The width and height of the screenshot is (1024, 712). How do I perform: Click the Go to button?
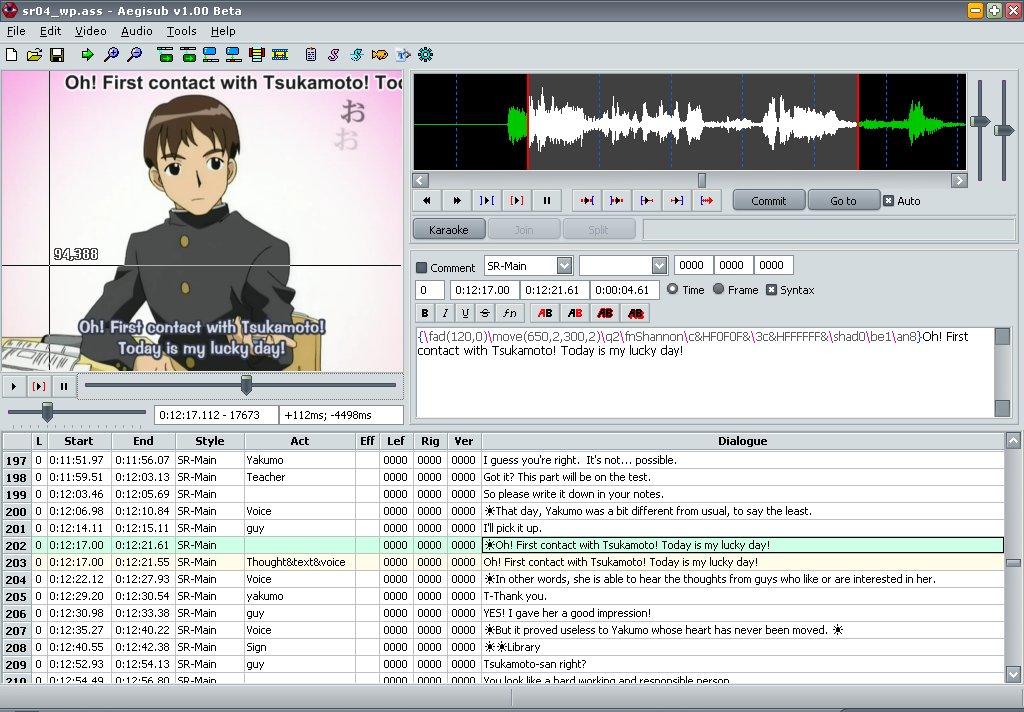843,201
